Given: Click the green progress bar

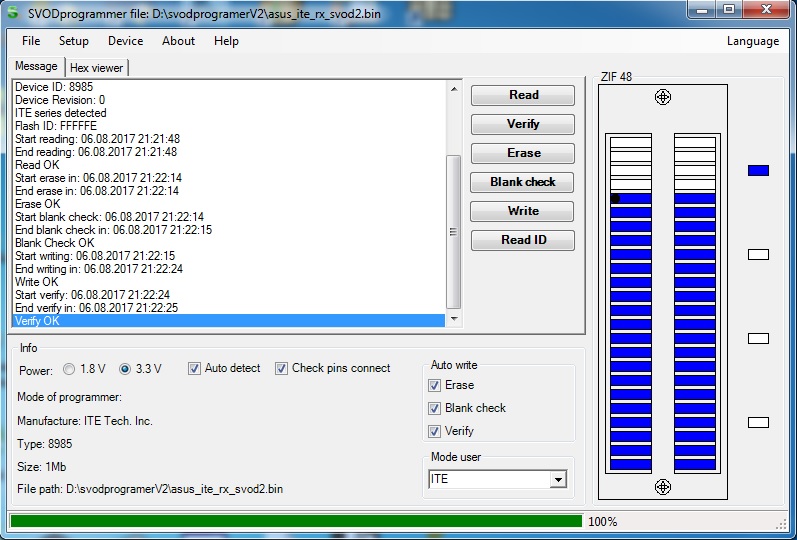Looking at the screenshot, I should click(295, 521).
